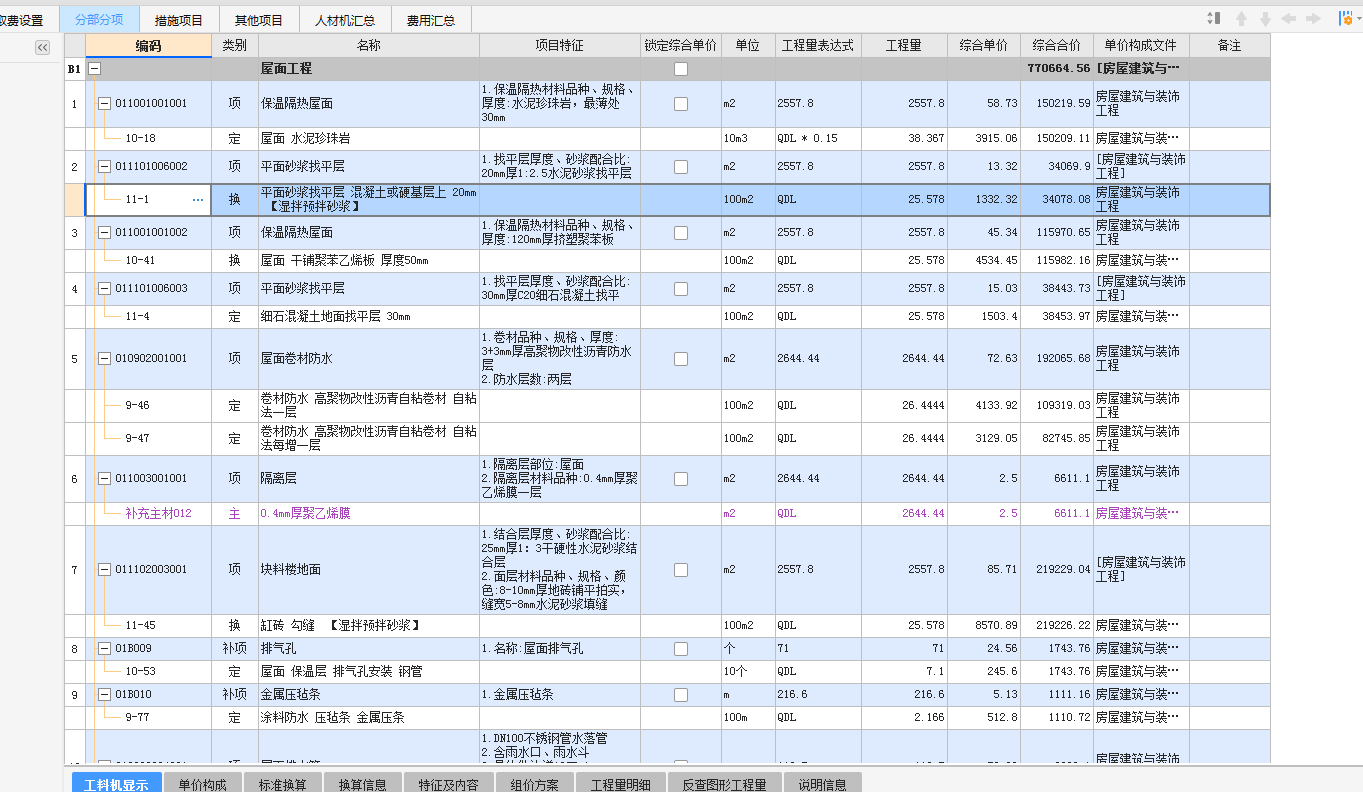
Task: Toggle lock checkbox for 金属压毡条 row
Action: 681,695
